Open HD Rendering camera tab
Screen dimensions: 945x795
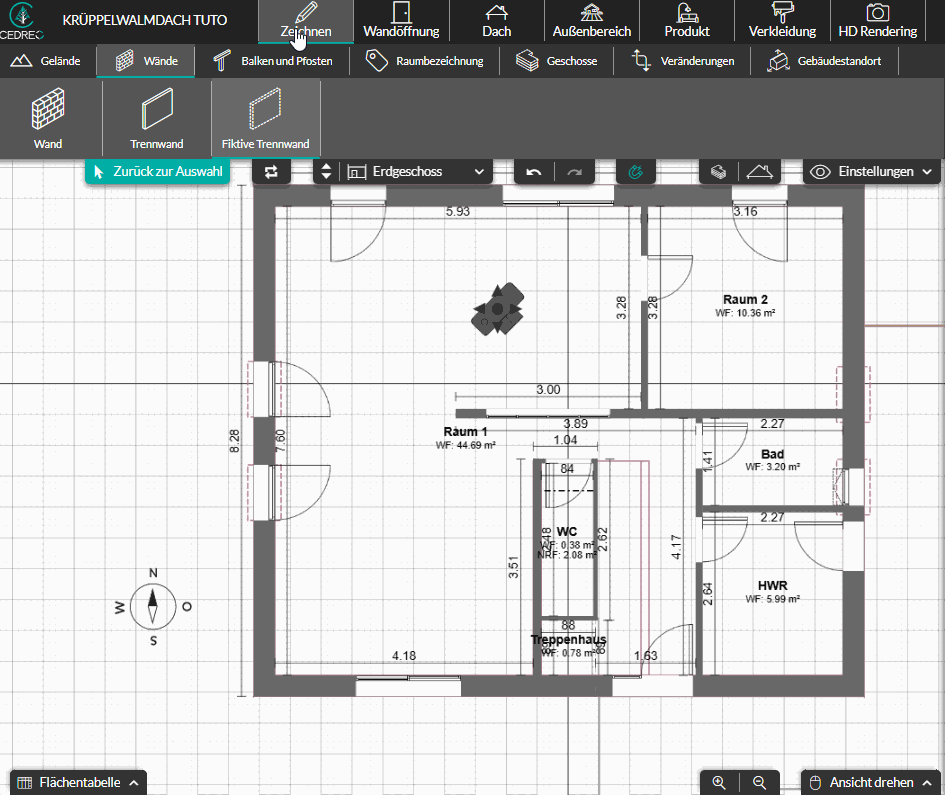point(878,22)
